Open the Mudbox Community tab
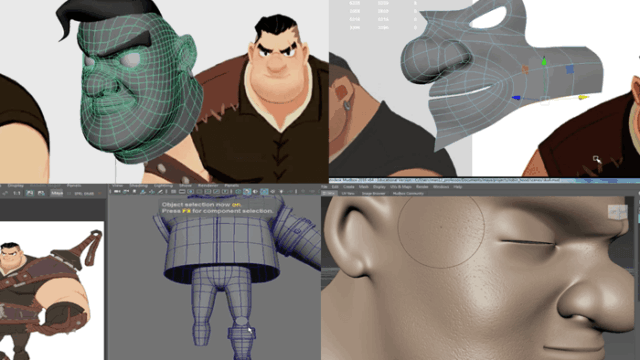Screen dimensions: 640x360 (408, 193)
